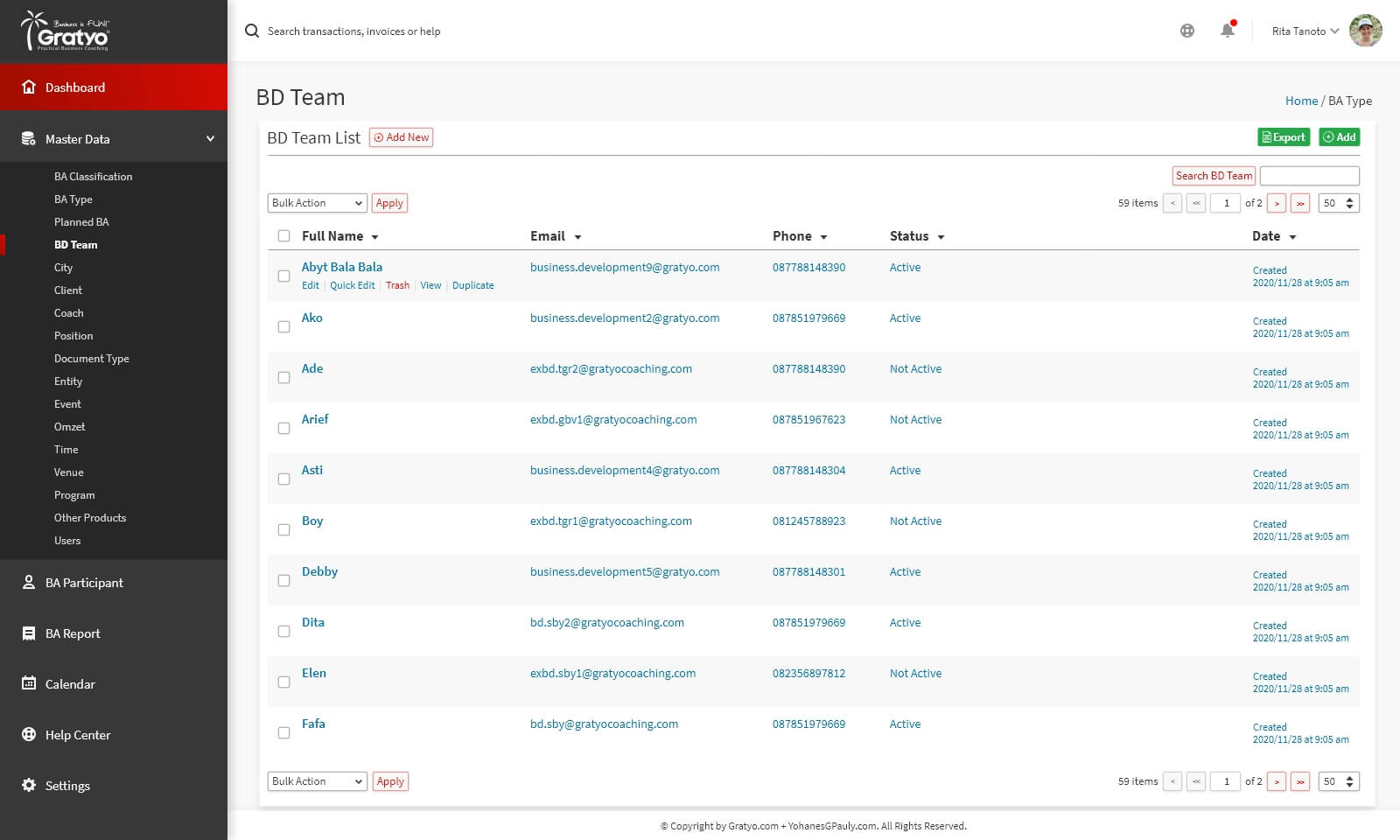Click the search magnifier icon

(252, 31)
